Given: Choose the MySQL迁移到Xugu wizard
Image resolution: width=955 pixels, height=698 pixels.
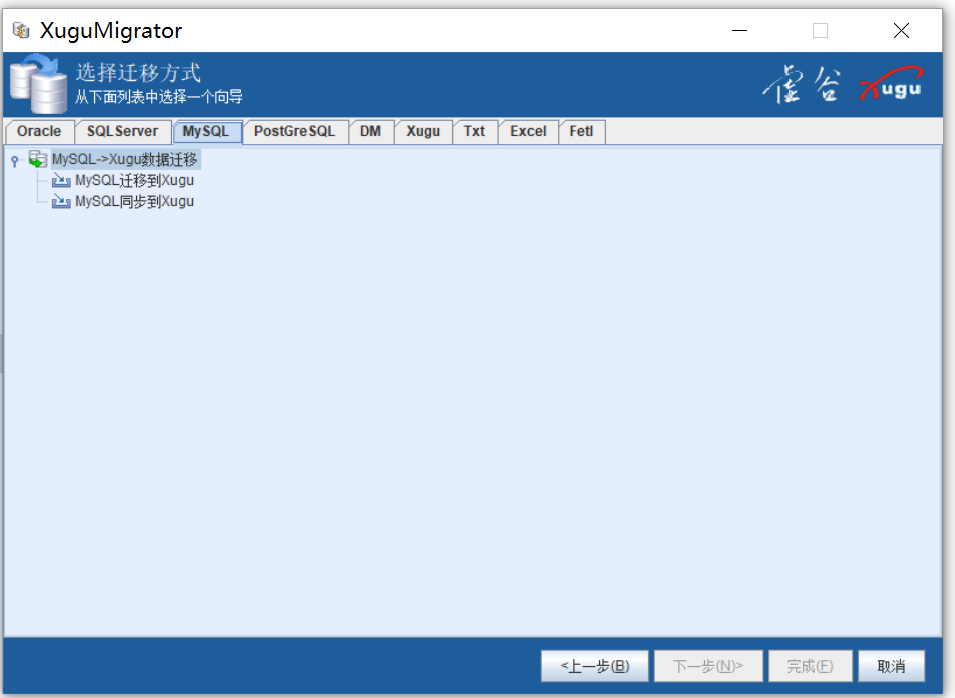Looking at the screenshot, I should pos(135,180).
